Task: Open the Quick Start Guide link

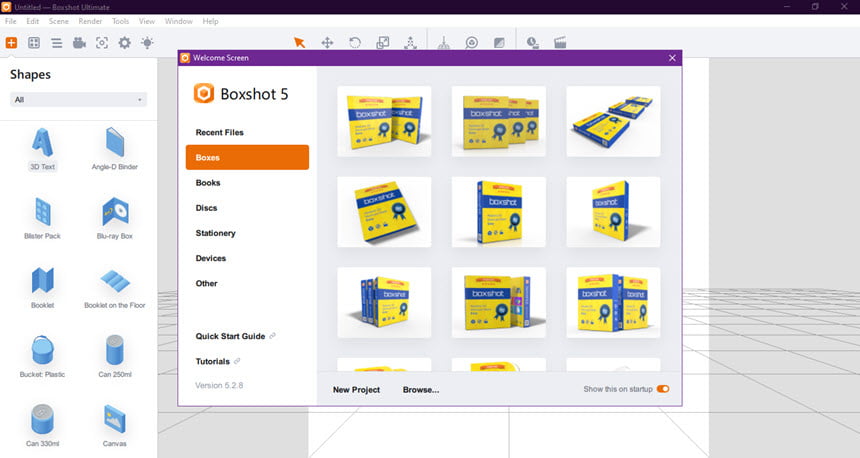Action: 235,336
